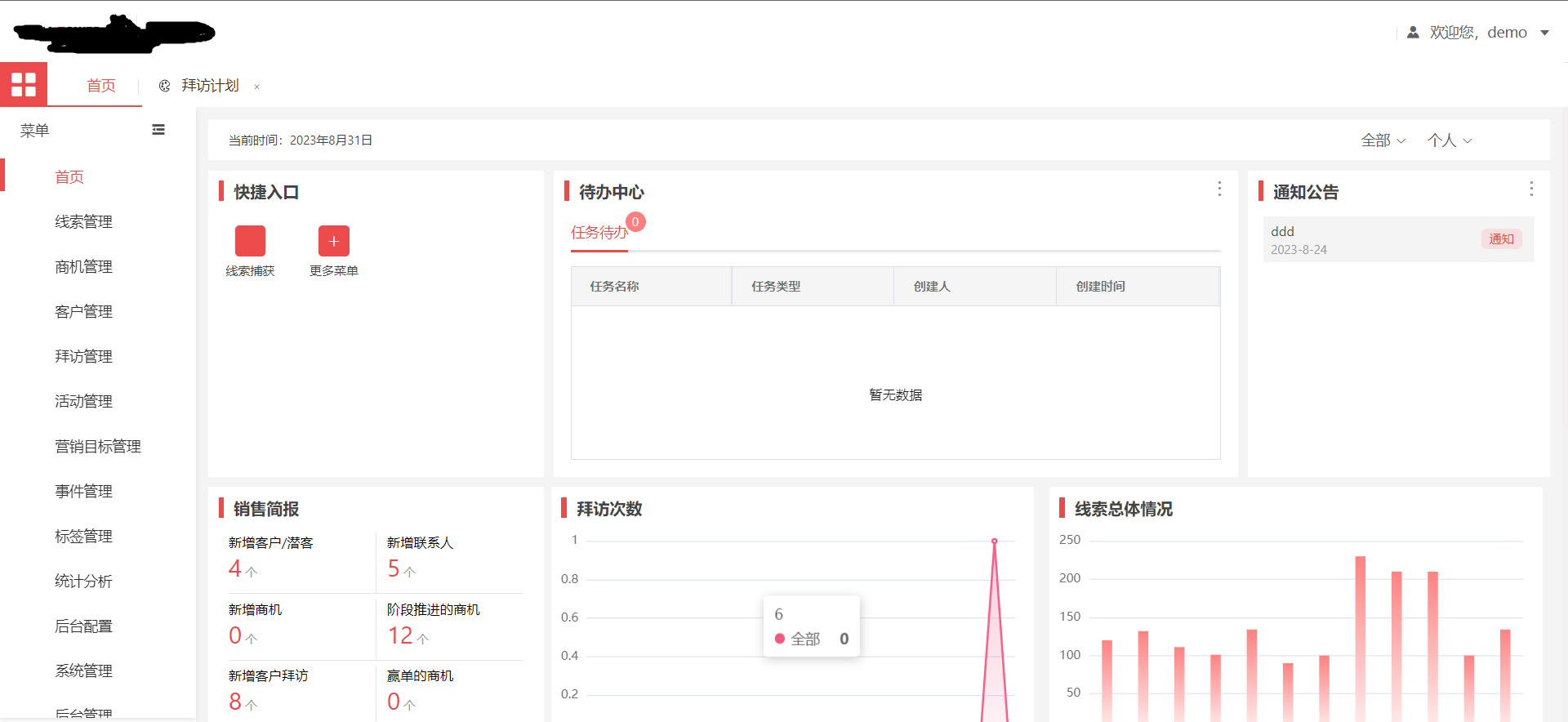Open the 线索捕获 shortcut icon
Viewport: 1568px width, 722px height.
250,241
